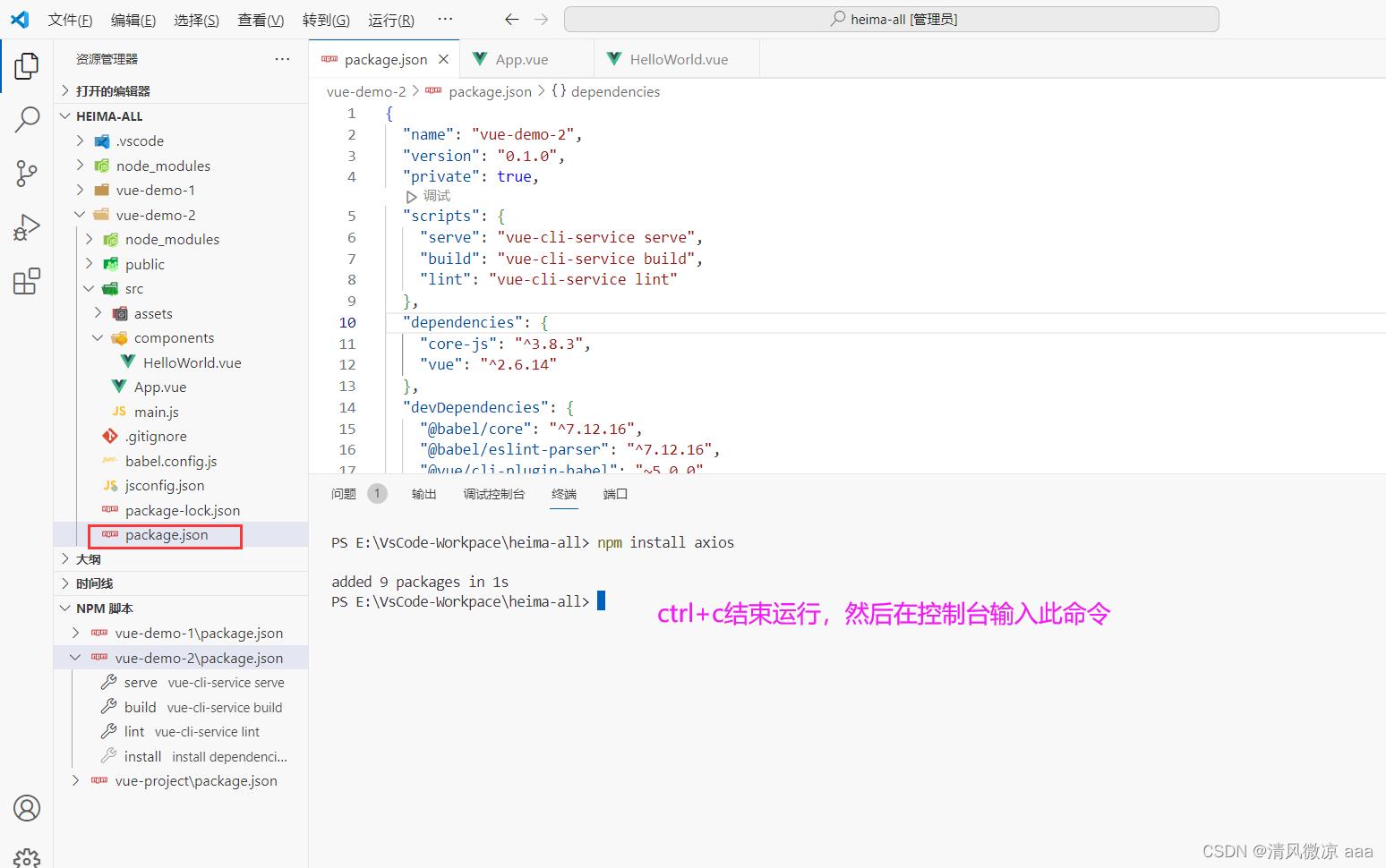Image resolution: width=1386 pixels, height=868 pixels.
Task: Expand the assets folder
Action: (98, 313)
